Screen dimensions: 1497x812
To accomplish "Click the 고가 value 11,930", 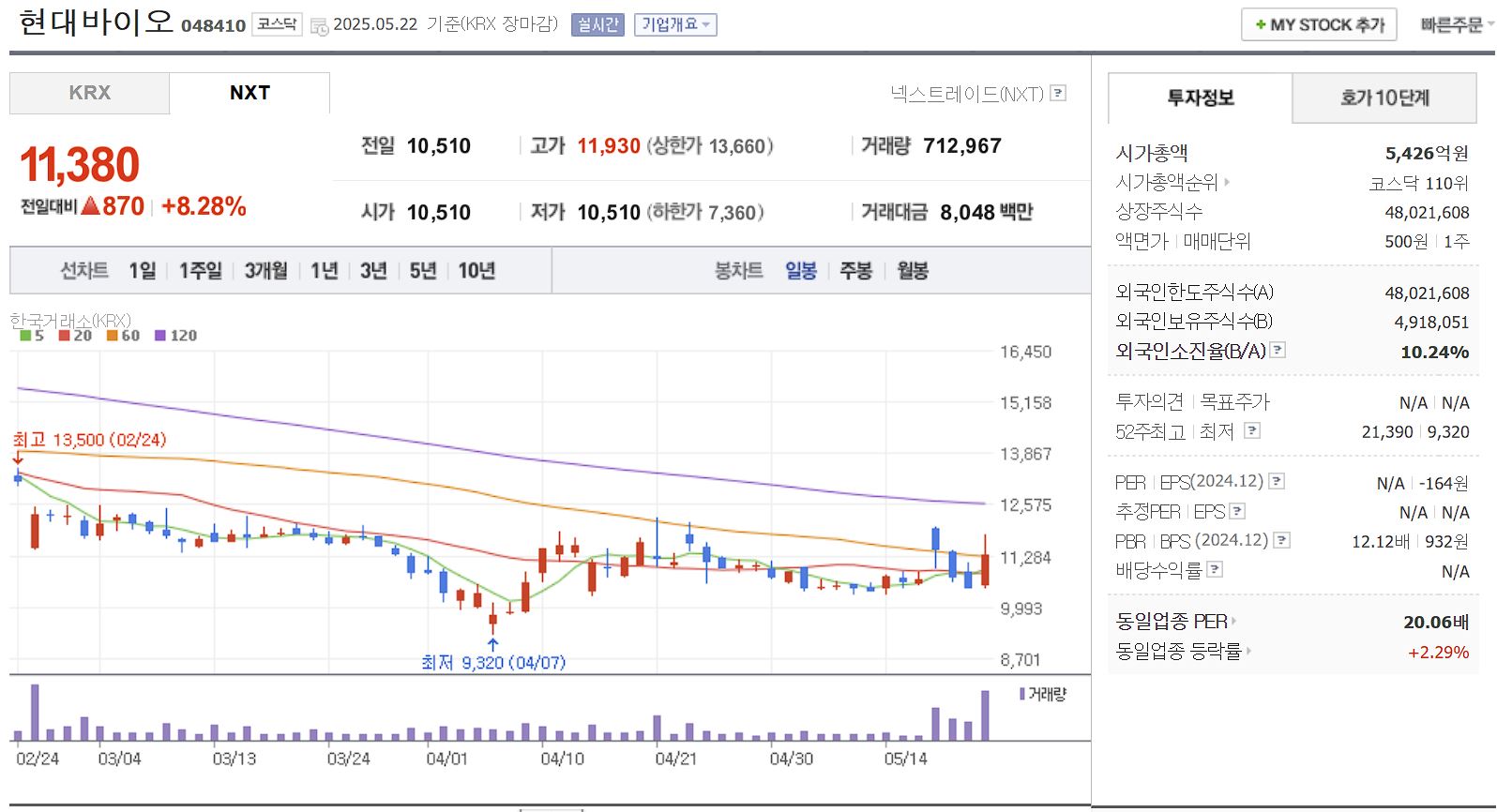I will click(x=609, y=146).
